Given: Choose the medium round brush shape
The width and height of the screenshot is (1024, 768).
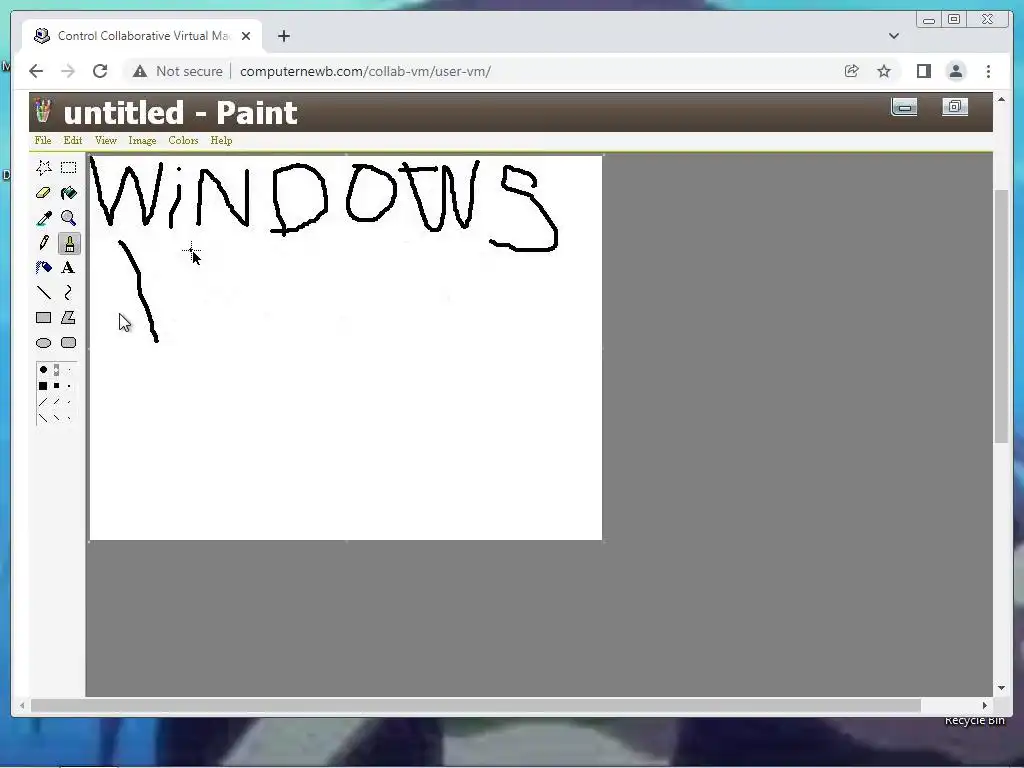Looking at the screenshot, I should pos(56,370).
